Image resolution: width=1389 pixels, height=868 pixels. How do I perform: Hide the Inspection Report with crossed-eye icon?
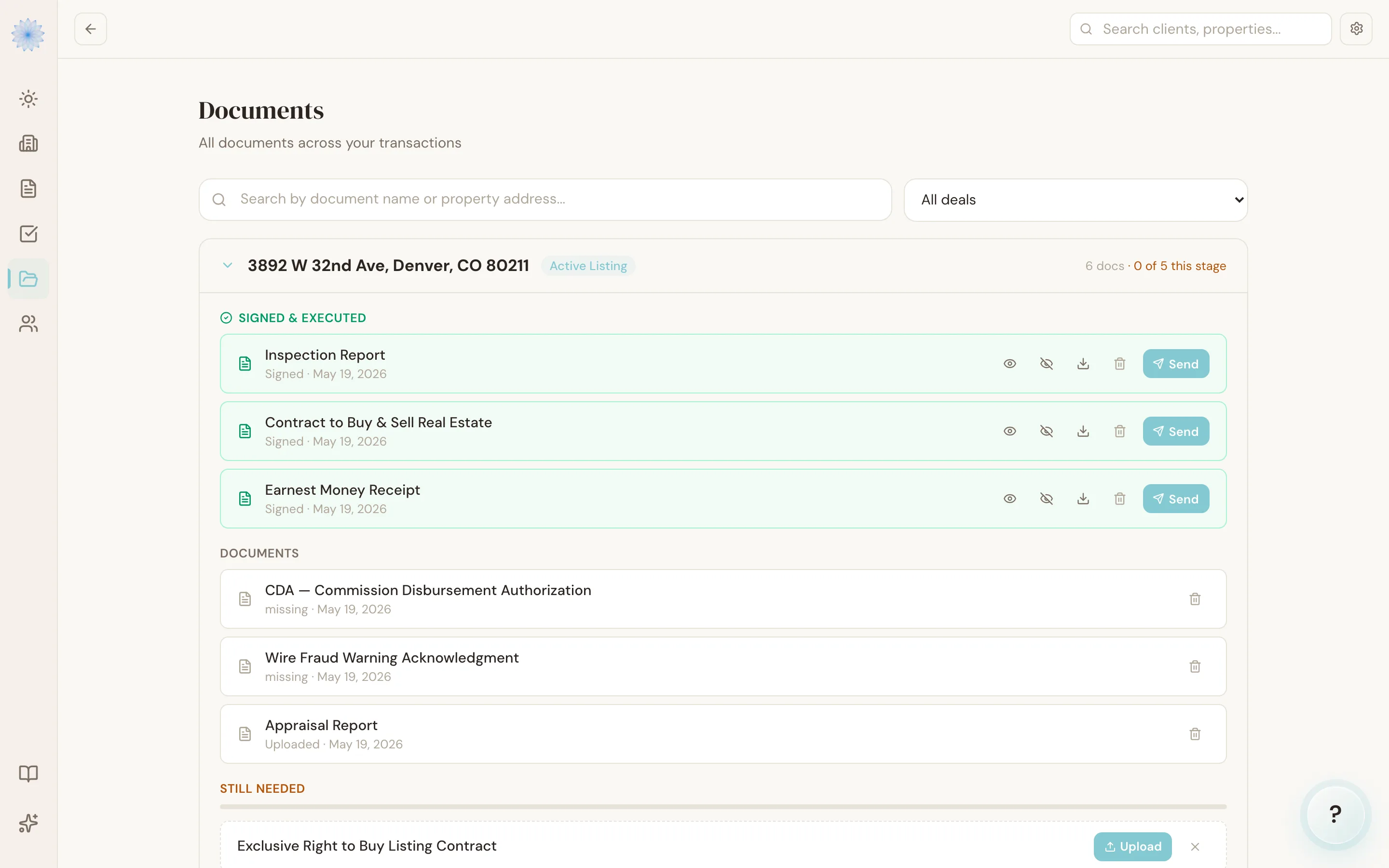tap(1047, 364)
